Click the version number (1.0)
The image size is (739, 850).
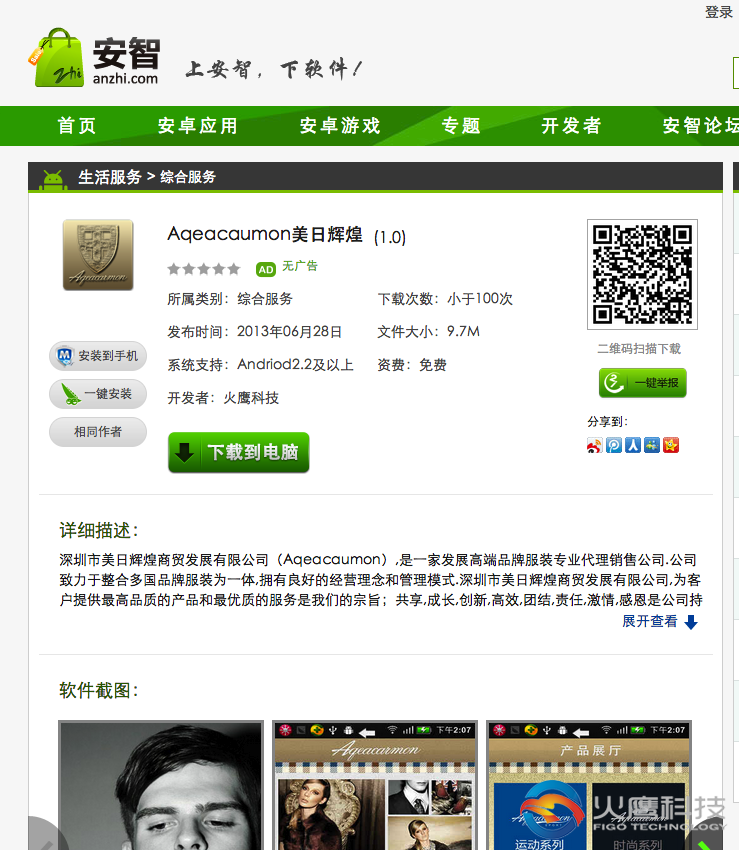click(x=390, y=237)
